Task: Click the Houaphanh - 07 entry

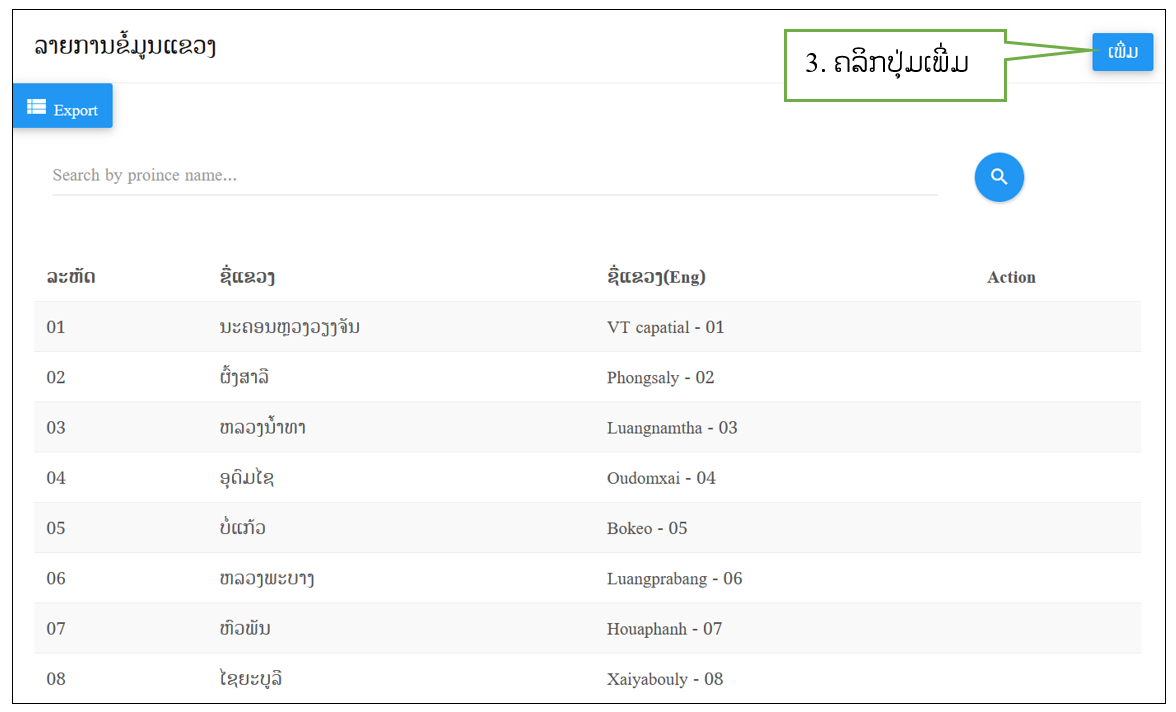Action: tap(664, 629)
